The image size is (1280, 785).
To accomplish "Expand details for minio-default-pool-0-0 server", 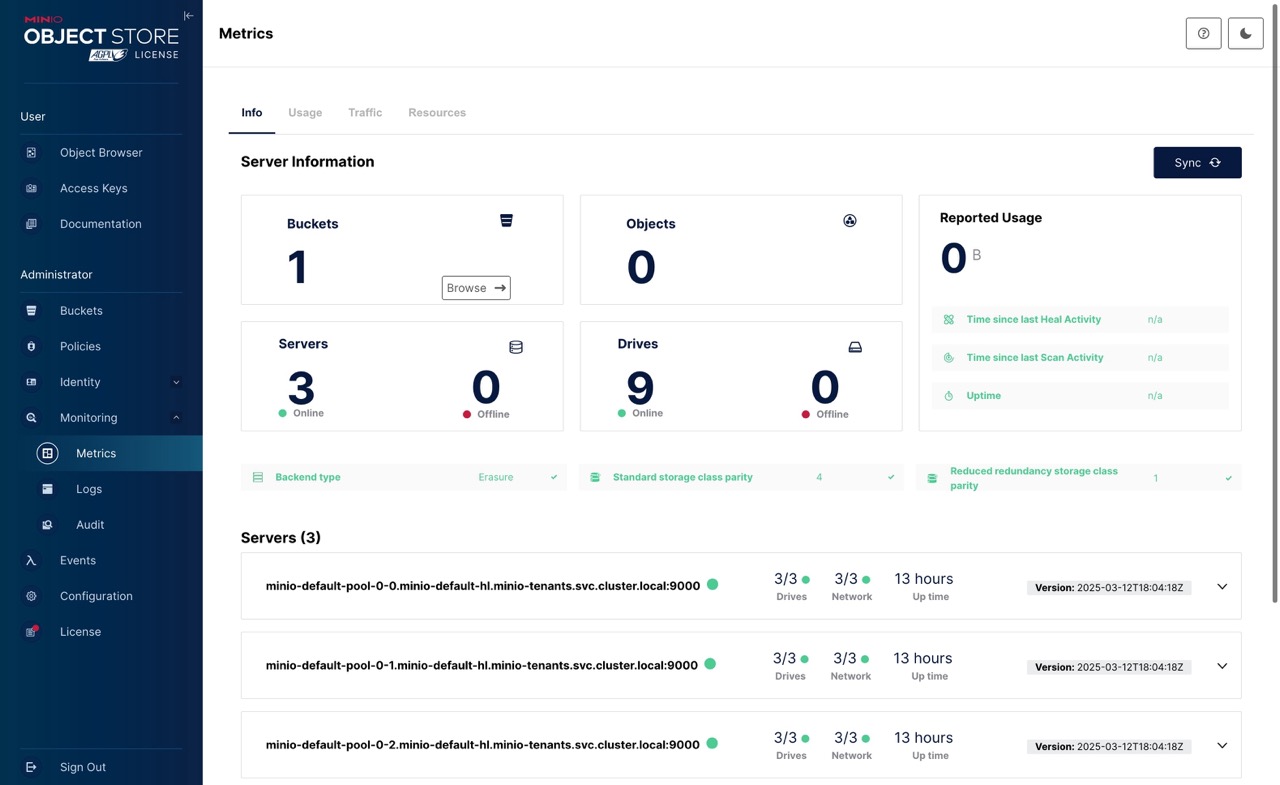I will point(1222,587).
